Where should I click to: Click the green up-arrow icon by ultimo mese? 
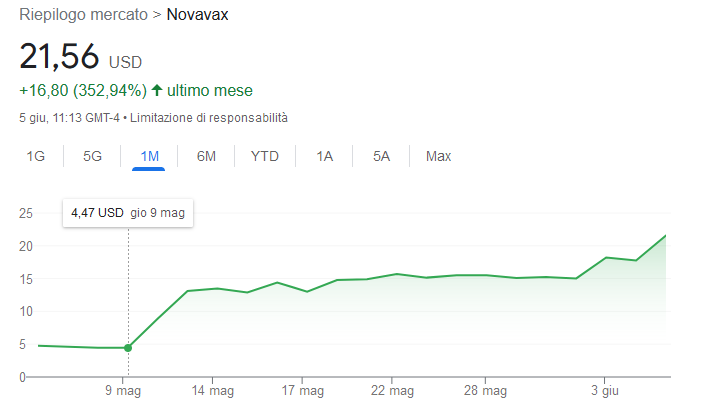pos(157,90)
